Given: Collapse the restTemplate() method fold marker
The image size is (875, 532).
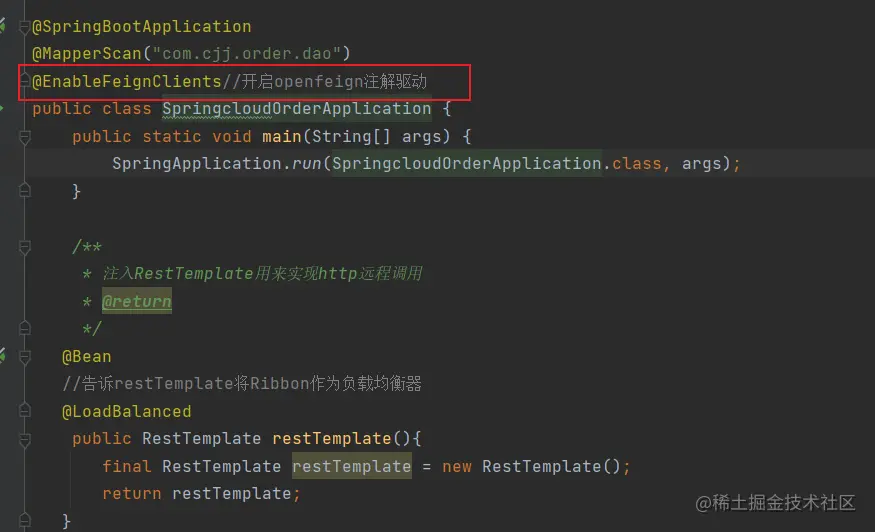Looking at the screenshot, I should click(25, 439).
